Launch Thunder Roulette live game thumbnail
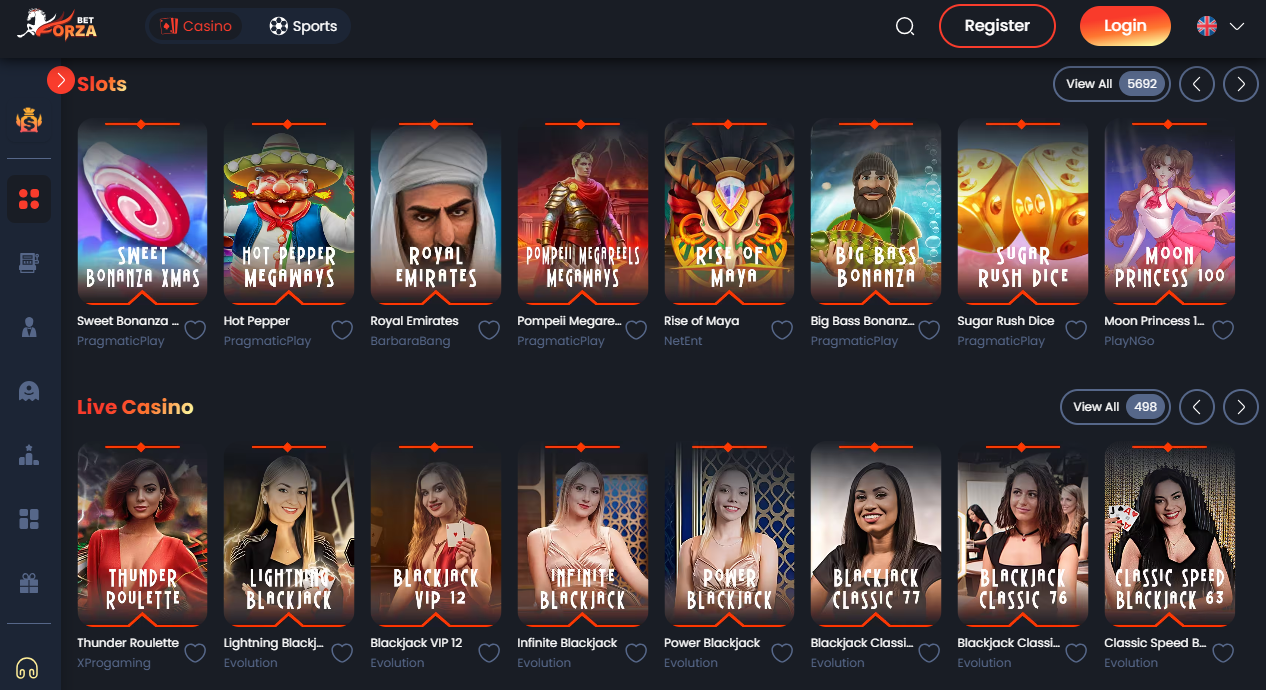1266x690 pixels. [x=142, y=535]
